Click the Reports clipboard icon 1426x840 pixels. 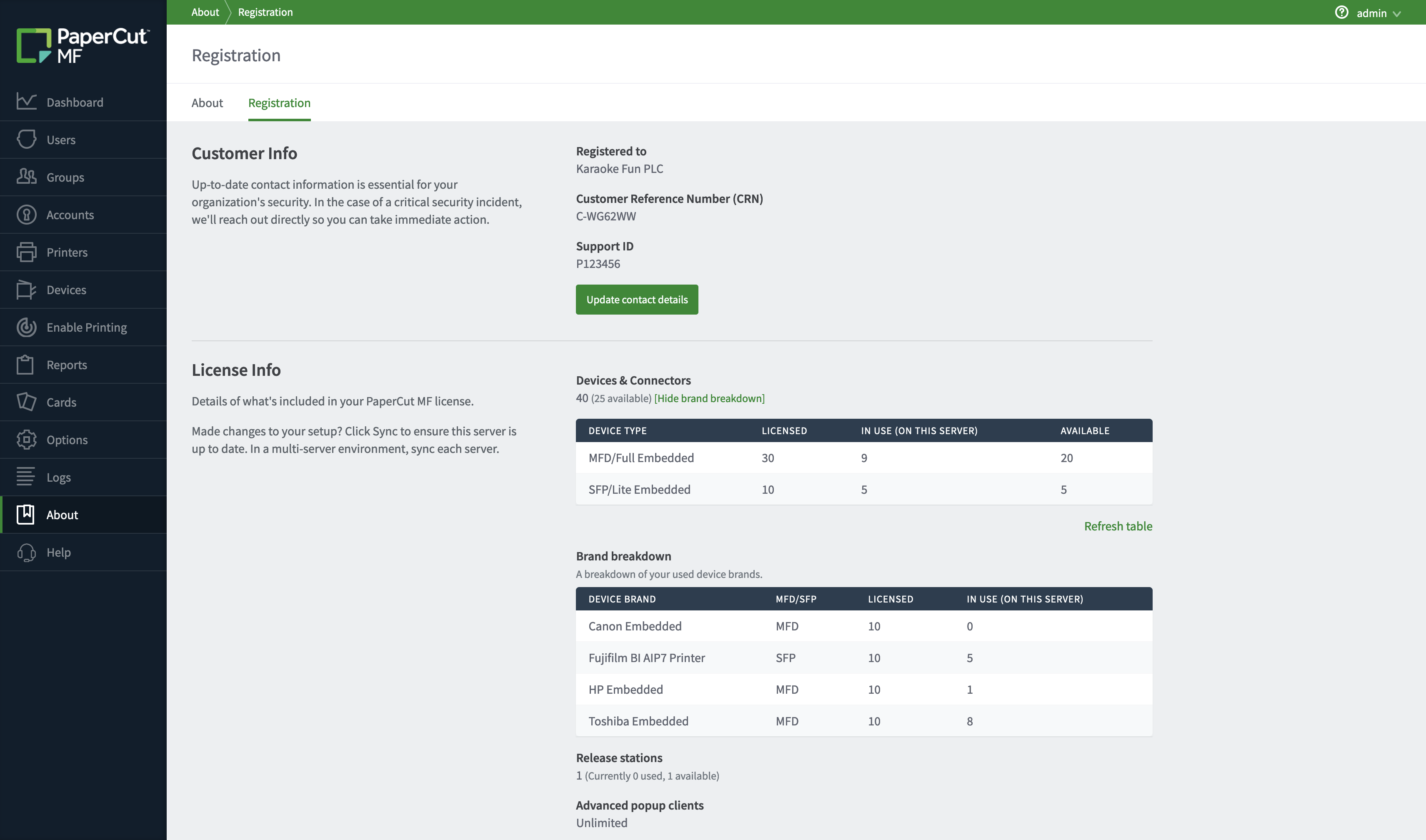click(25, 365)
